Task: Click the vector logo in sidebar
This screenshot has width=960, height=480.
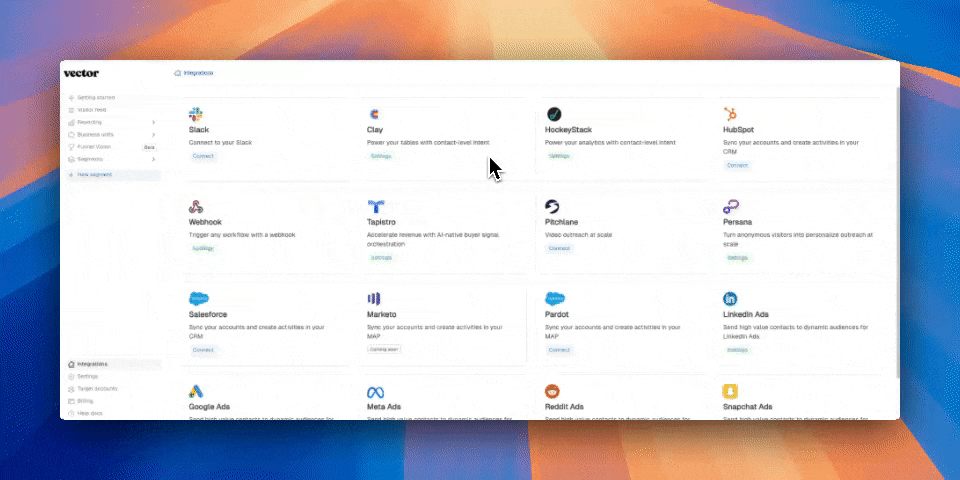Action: pyautogui.click(x=81, y=73)
